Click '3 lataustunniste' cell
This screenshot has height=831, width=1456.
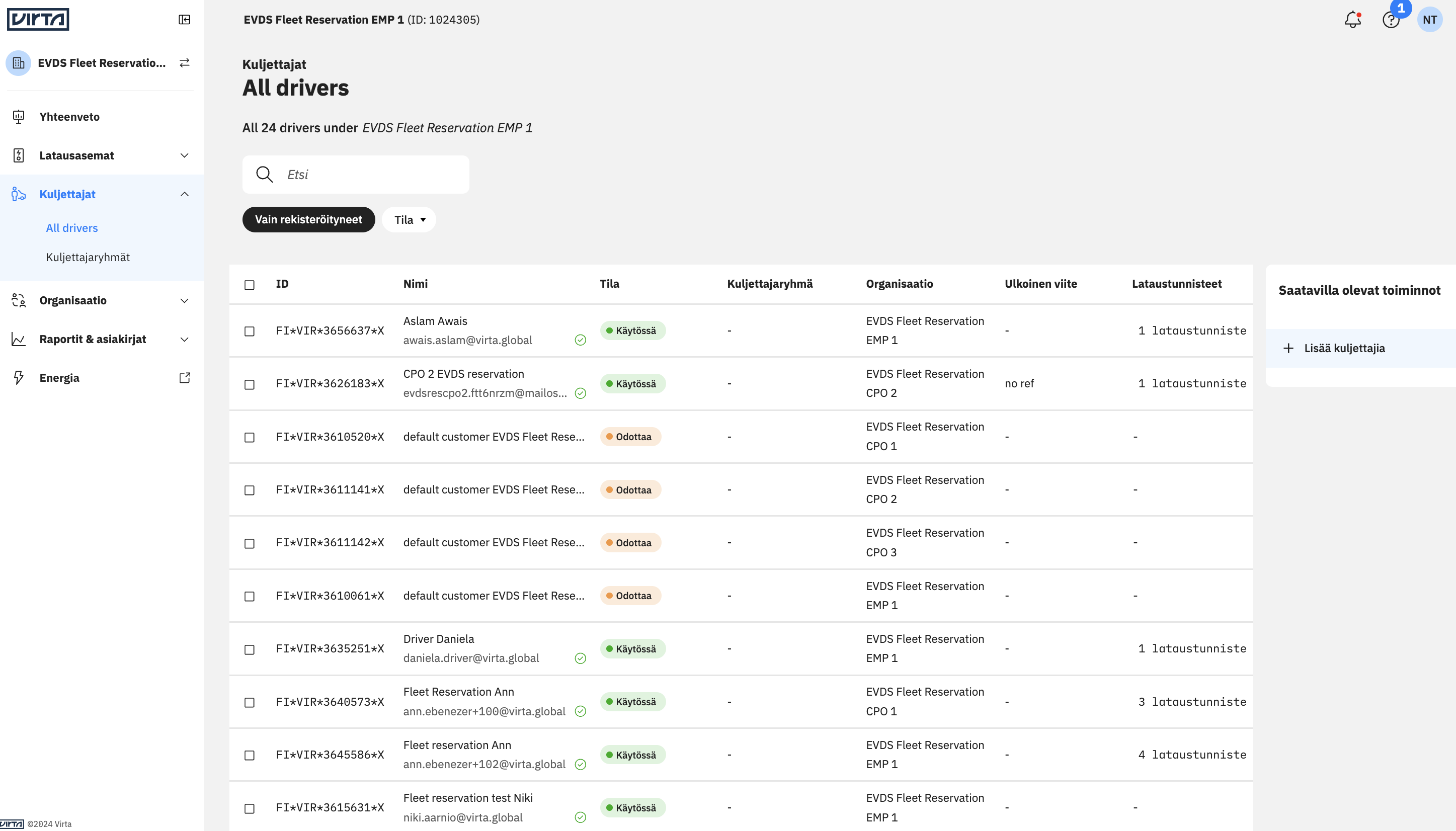tap(1192, 701)
